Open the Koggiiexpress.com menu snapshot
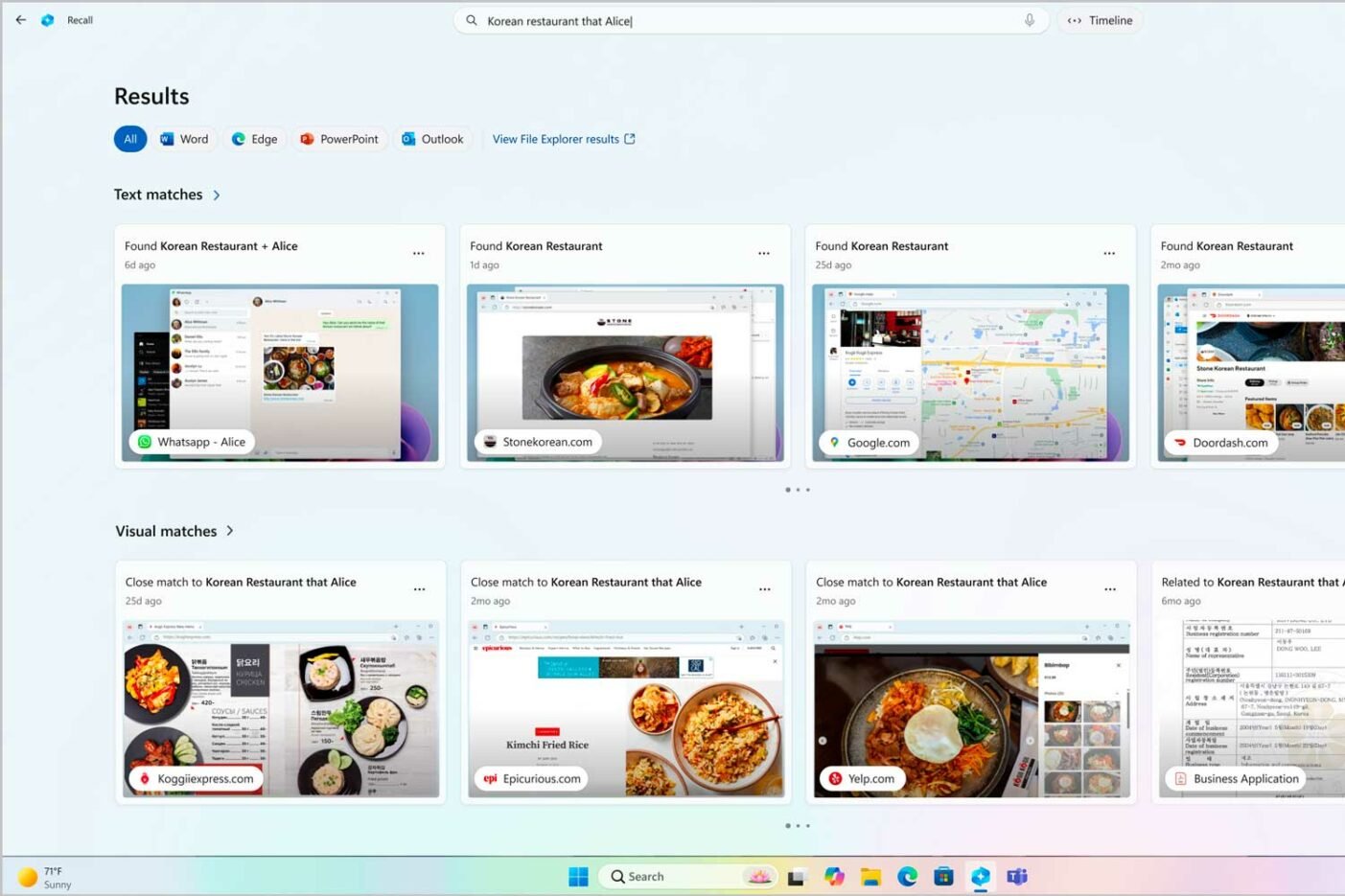This screenshot has width=1345, height=896. [281, 708]
